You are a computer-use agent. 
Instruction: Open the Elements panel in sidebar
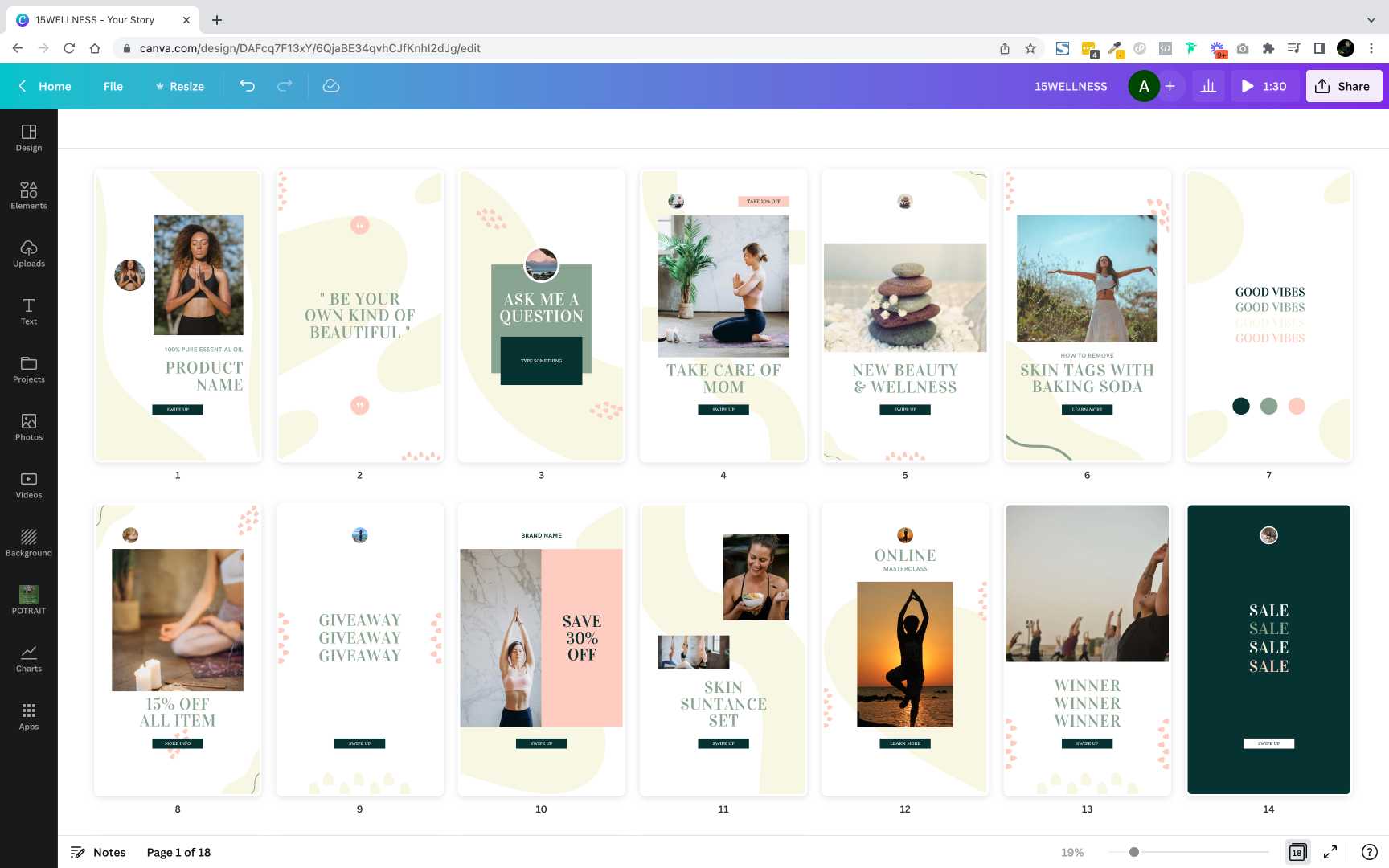coord(29,195)
